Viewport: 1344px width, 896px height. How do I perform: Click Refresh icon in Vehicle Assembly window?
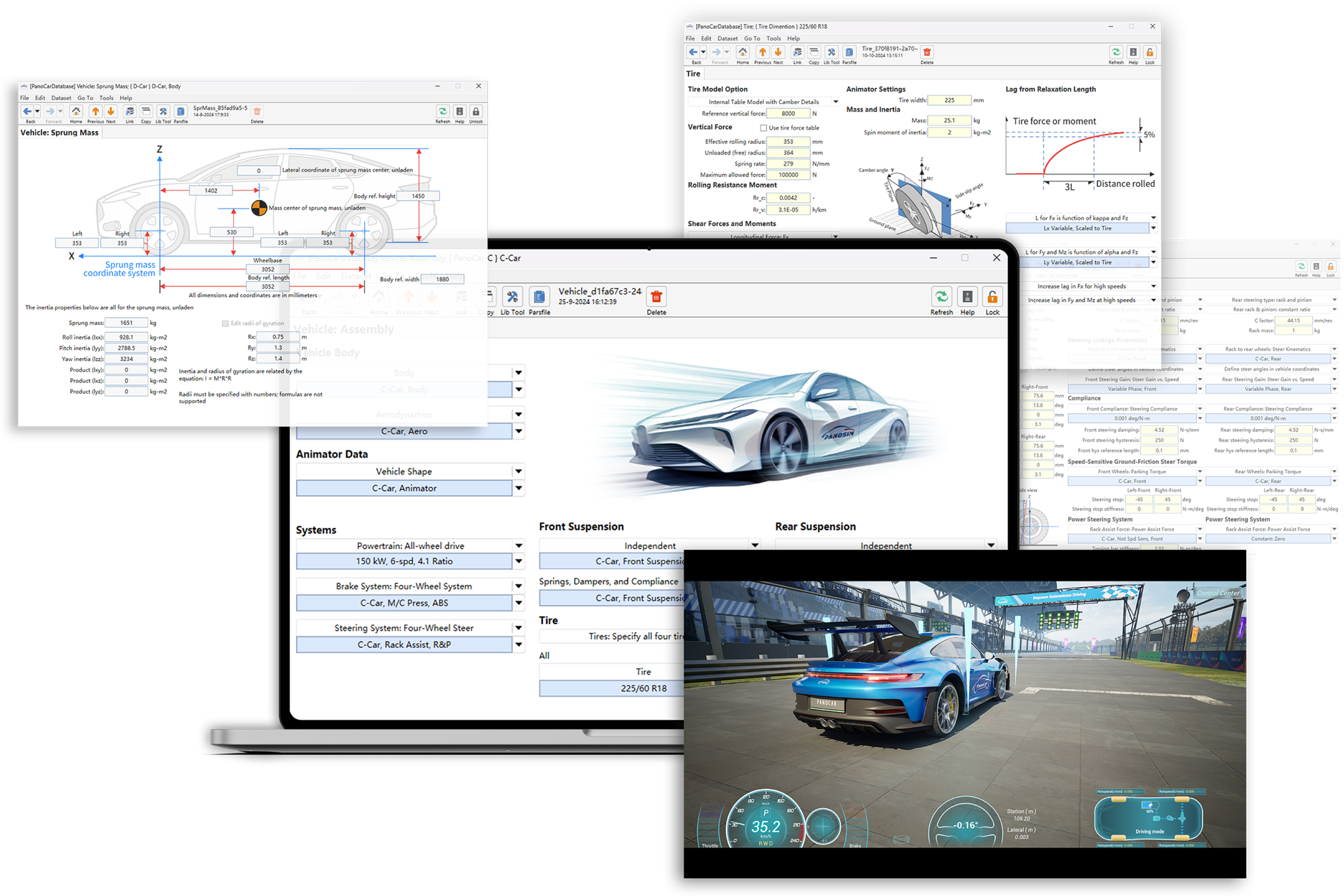[941, 297]
